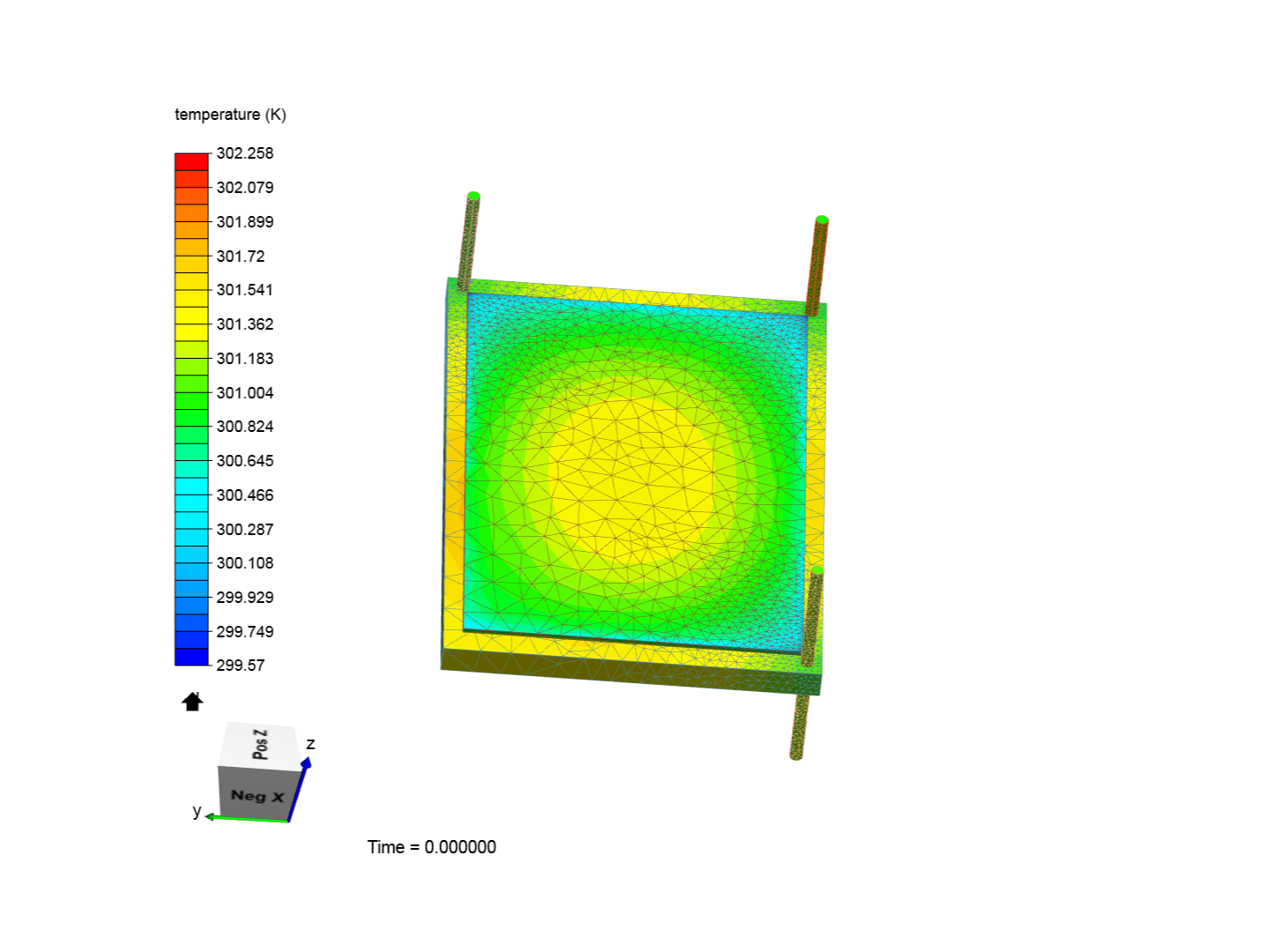Click the legend maximum value 302.258
Image resolution: width=1270 pixels, height=952 pixels.
[x=245, y=153]
